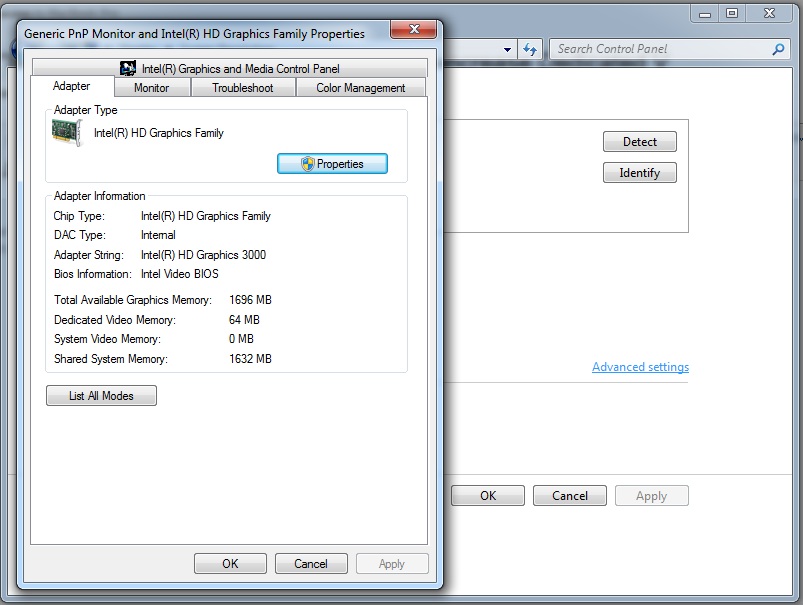Viewport: 803px width, 606px height.
Task: Switch to the Monitor tab
Action: [x=152, y=88]
